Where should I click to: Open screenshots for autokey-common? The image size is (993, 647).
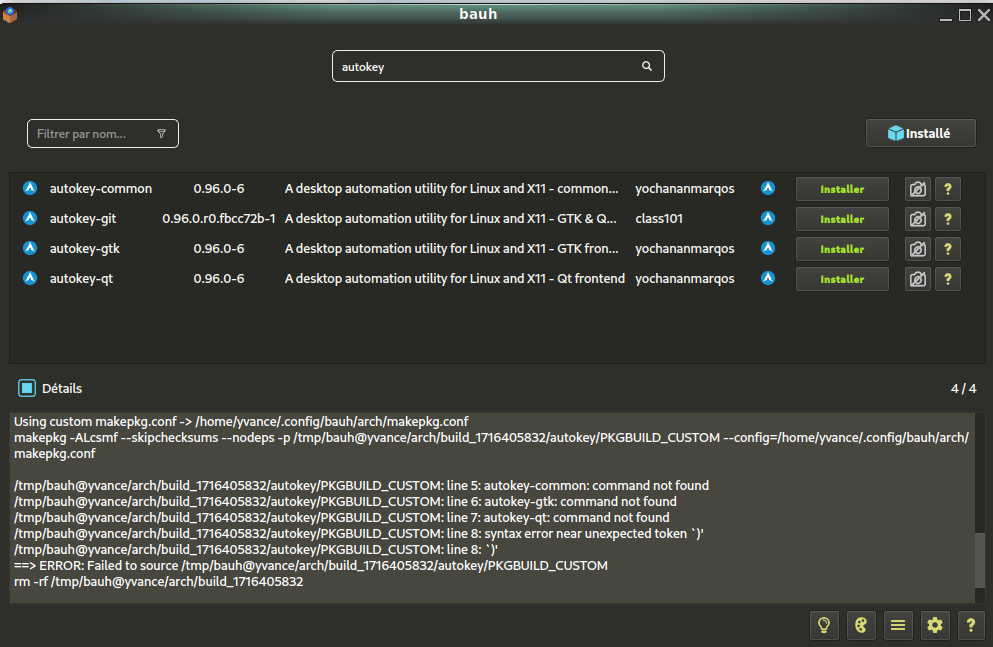coord(918,189)
